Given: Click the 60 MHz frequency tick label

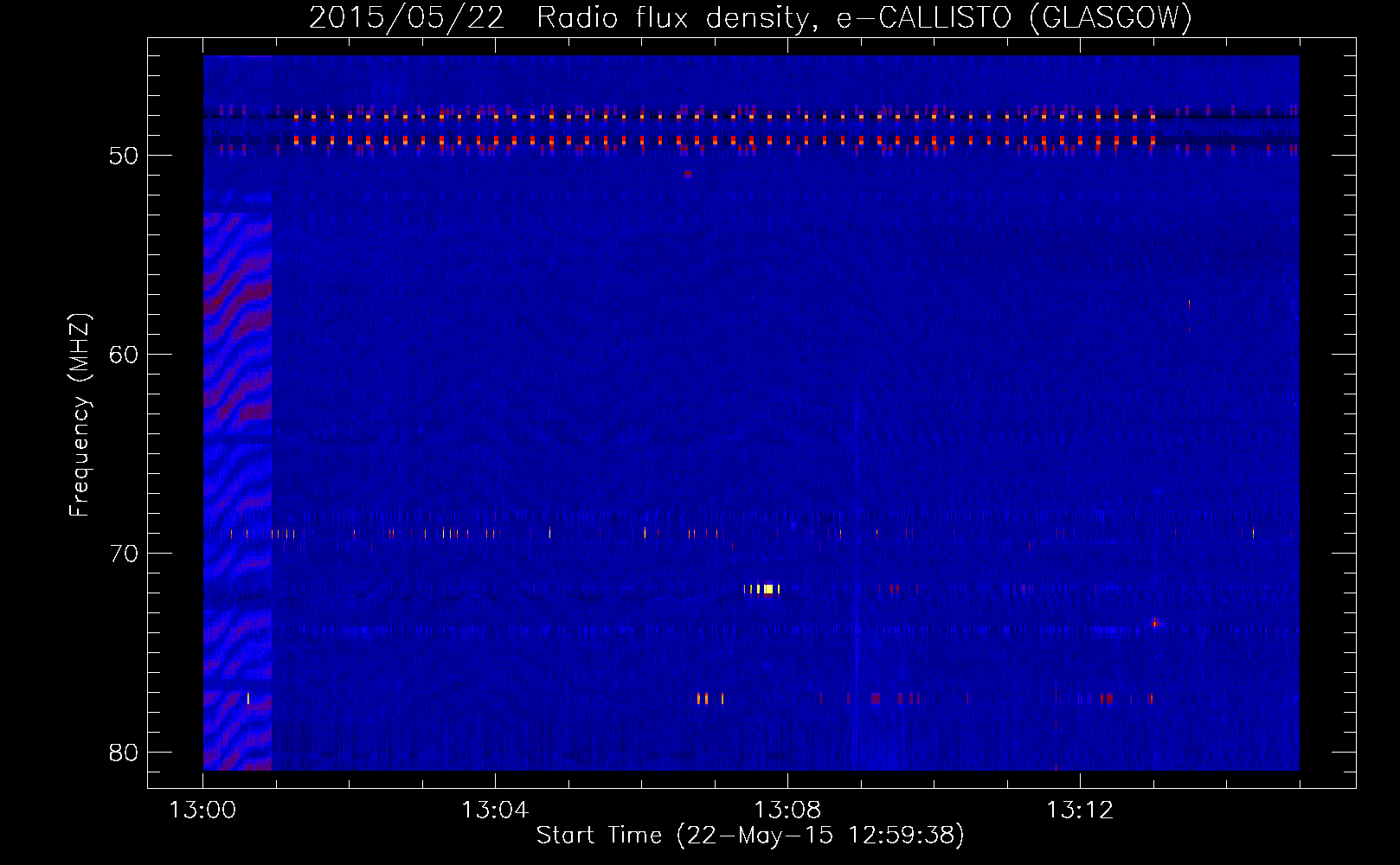Looking at the screenshot, I should click(x=124, y=355).
